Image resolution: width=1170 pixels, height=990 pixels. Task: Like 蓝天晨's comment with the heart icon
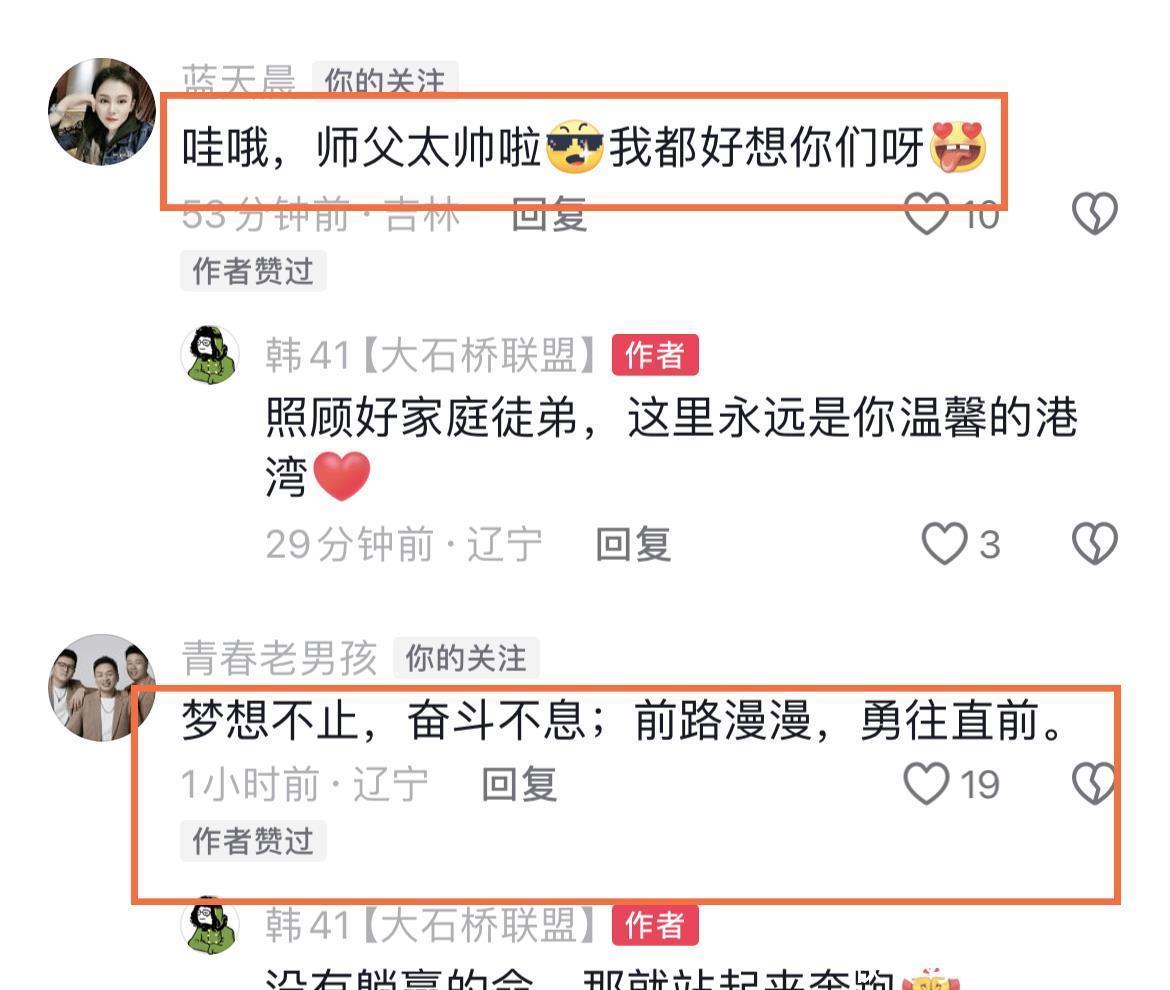point(927,213)
